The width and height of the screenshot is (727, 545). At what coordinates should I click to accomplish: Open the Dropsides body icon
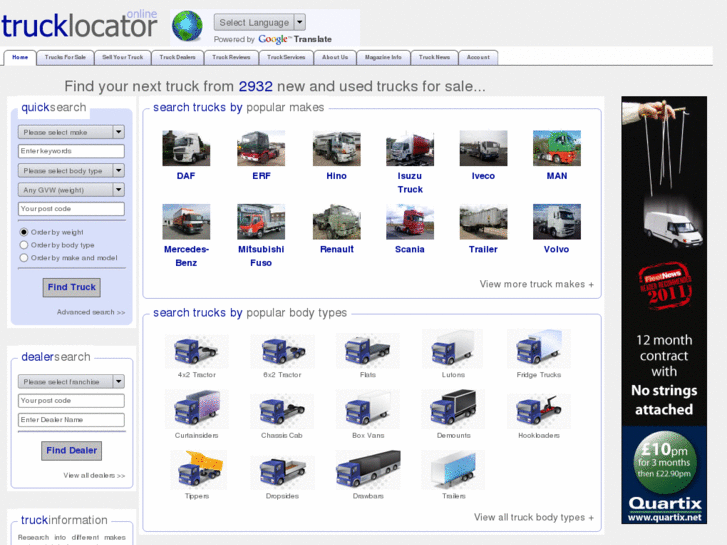(282, 473)
